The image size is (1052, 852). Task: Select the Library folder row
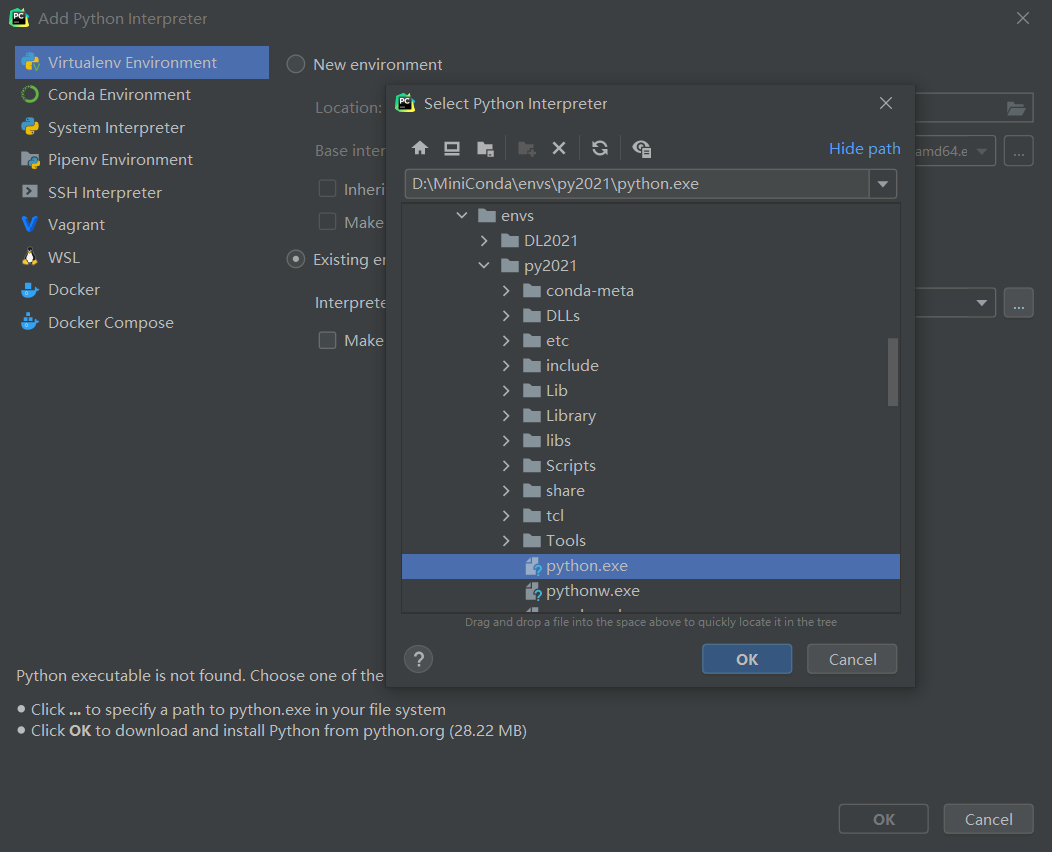pos(651,415)
